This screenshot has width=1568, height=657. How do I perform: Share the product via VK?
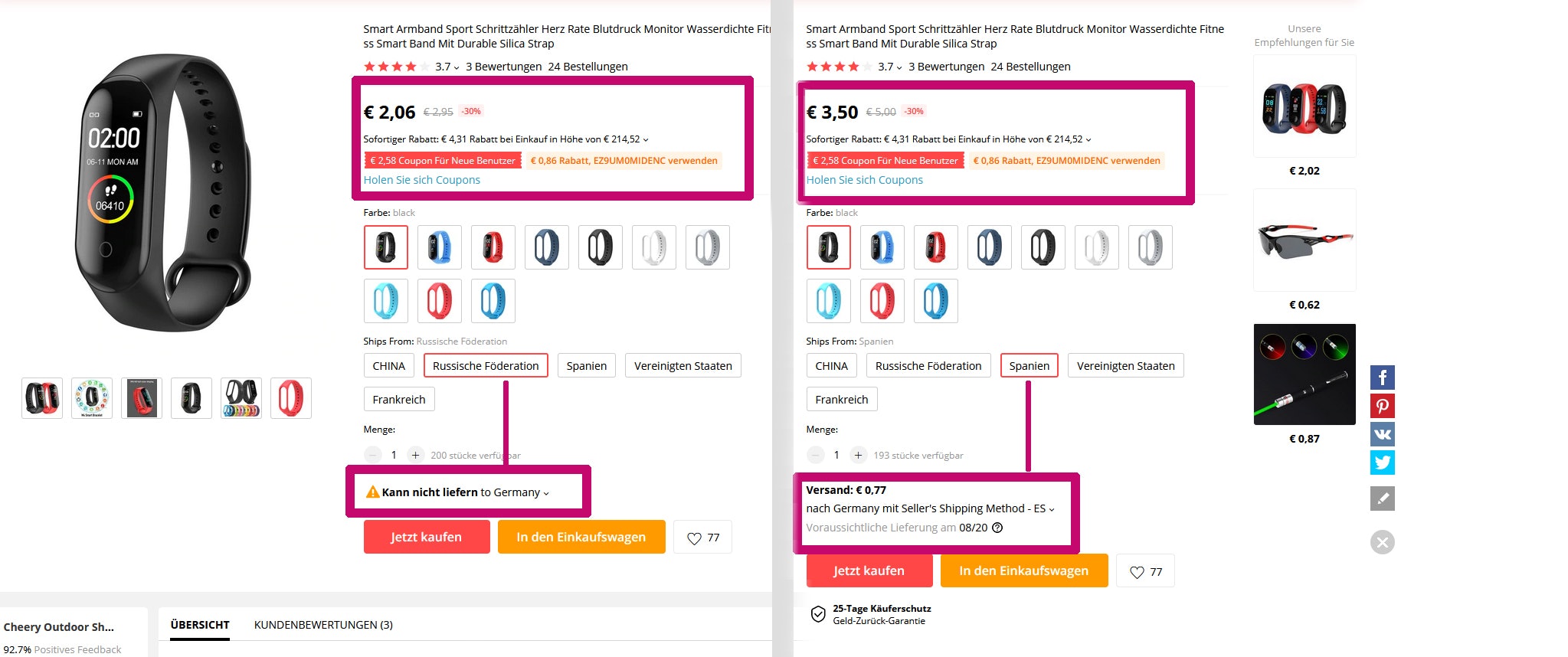coord(1382,433)
